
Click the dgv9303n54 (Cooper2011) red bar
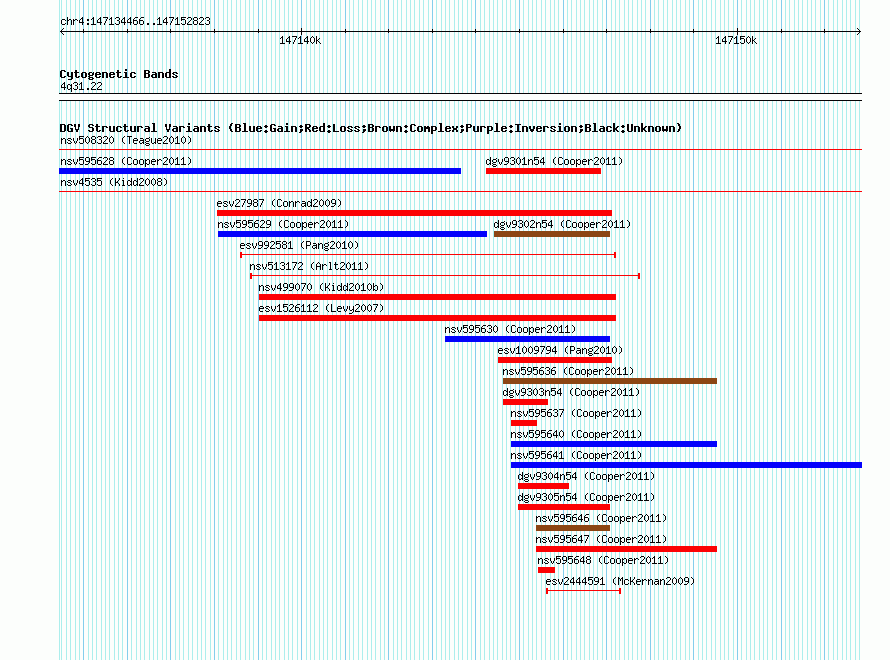pyautogui.click(x=525, y=402)
